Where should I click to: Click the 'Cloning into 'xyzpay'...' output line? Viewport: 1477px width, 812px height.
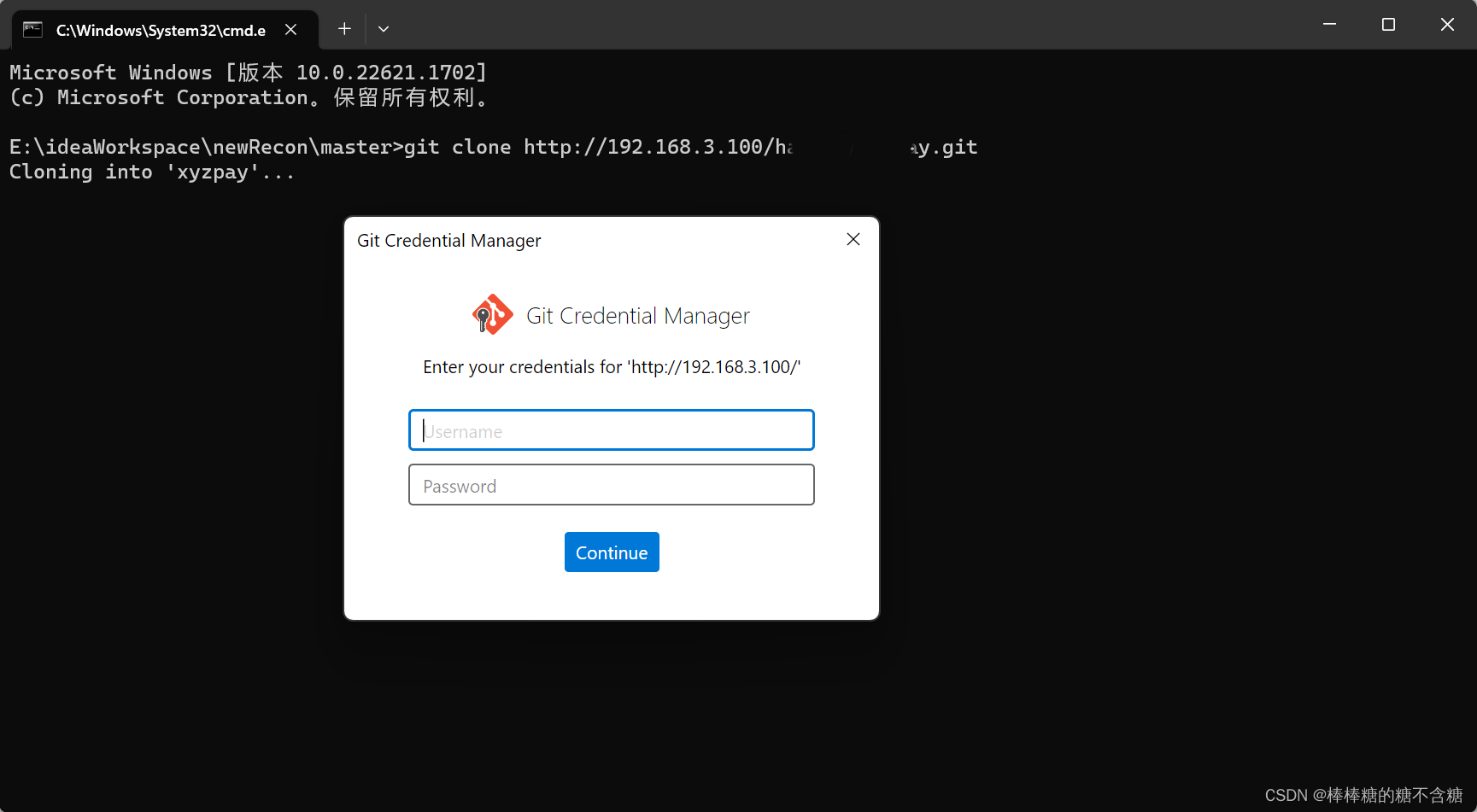tap(152, 172)
